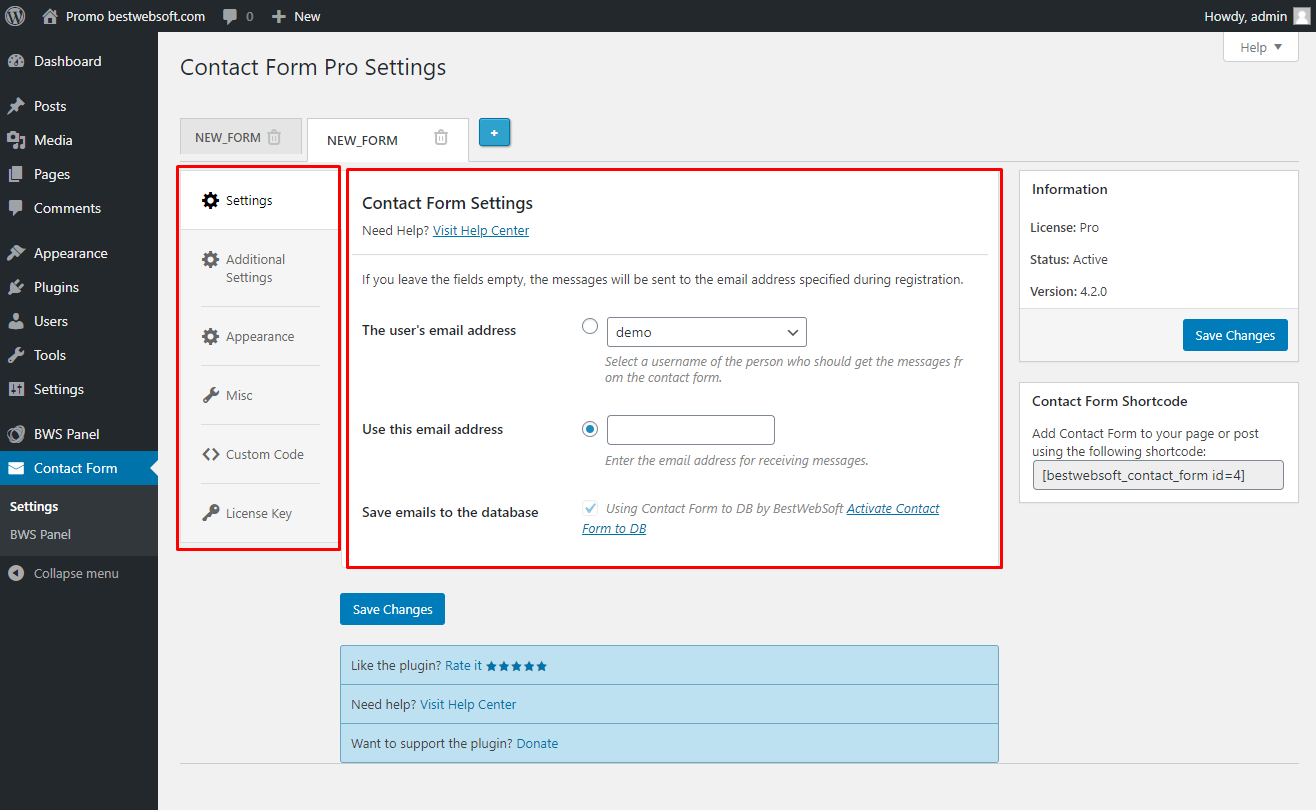Open the Howdy, admin account menu

point(1258,16)
